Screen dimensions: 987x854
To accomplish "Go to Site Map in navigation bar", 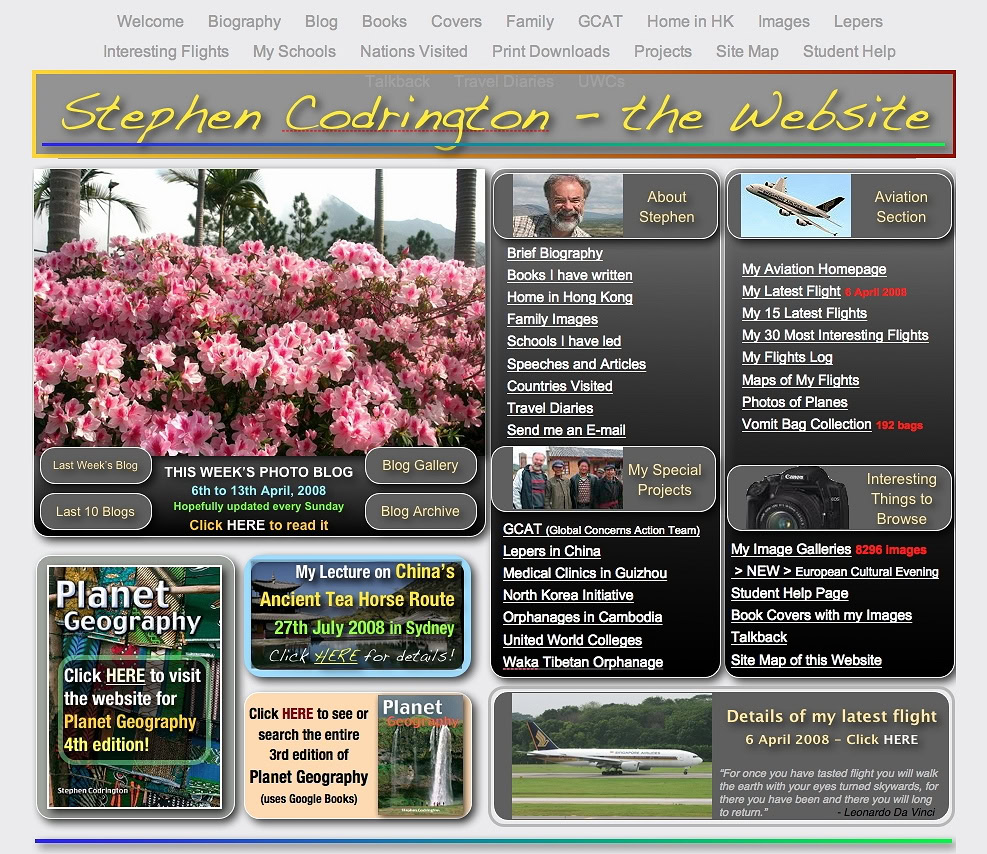I will 747,51.
